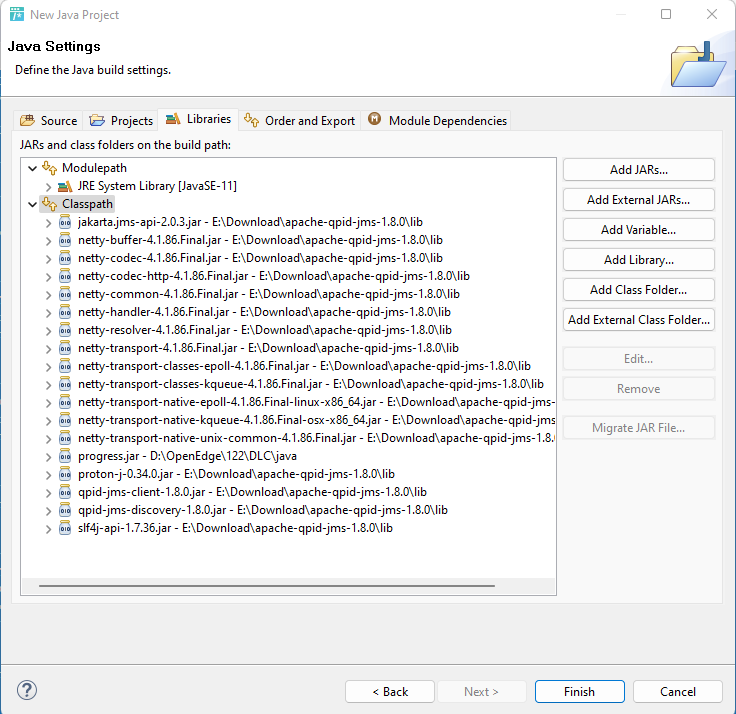Click the Add Library... button

point(639,260)
